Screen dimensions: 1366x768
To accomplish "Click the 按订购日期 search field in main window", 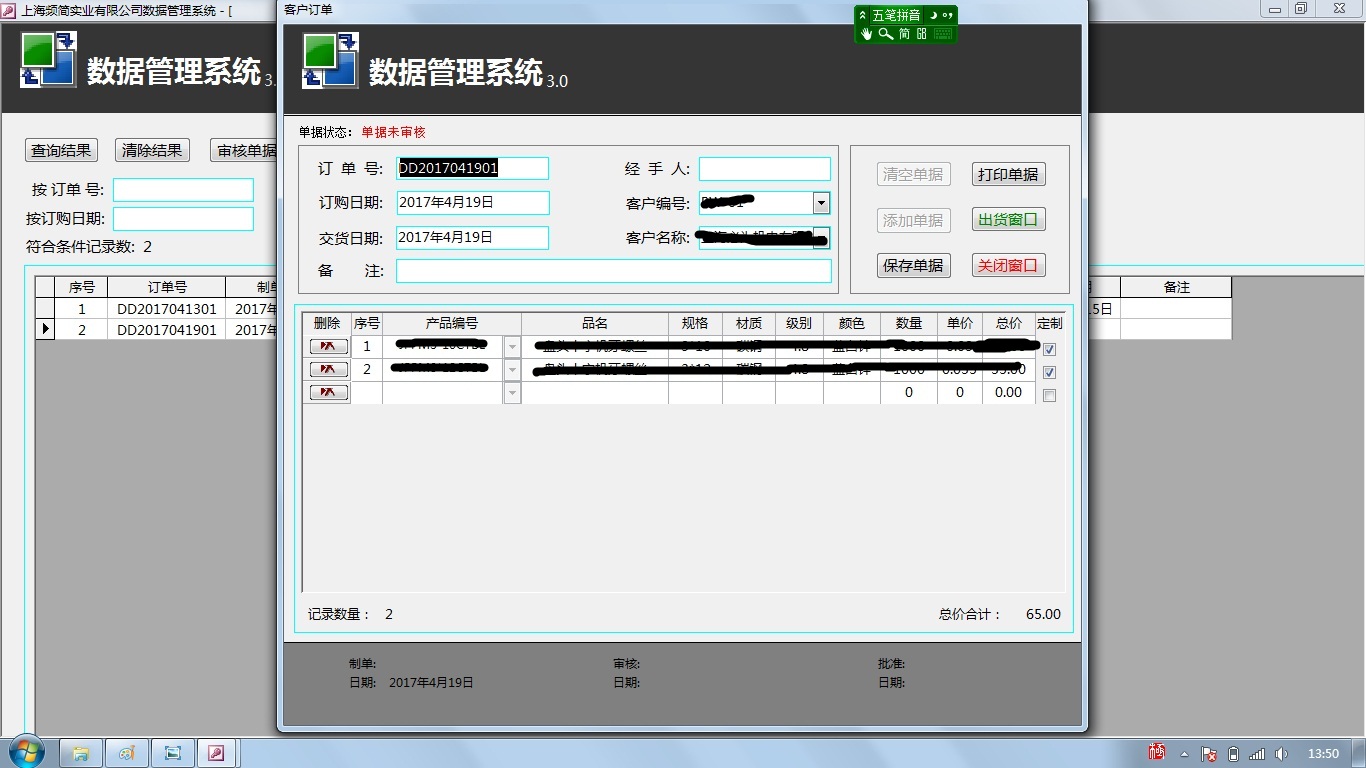I will pyautogui.click(x=183, y=219).
